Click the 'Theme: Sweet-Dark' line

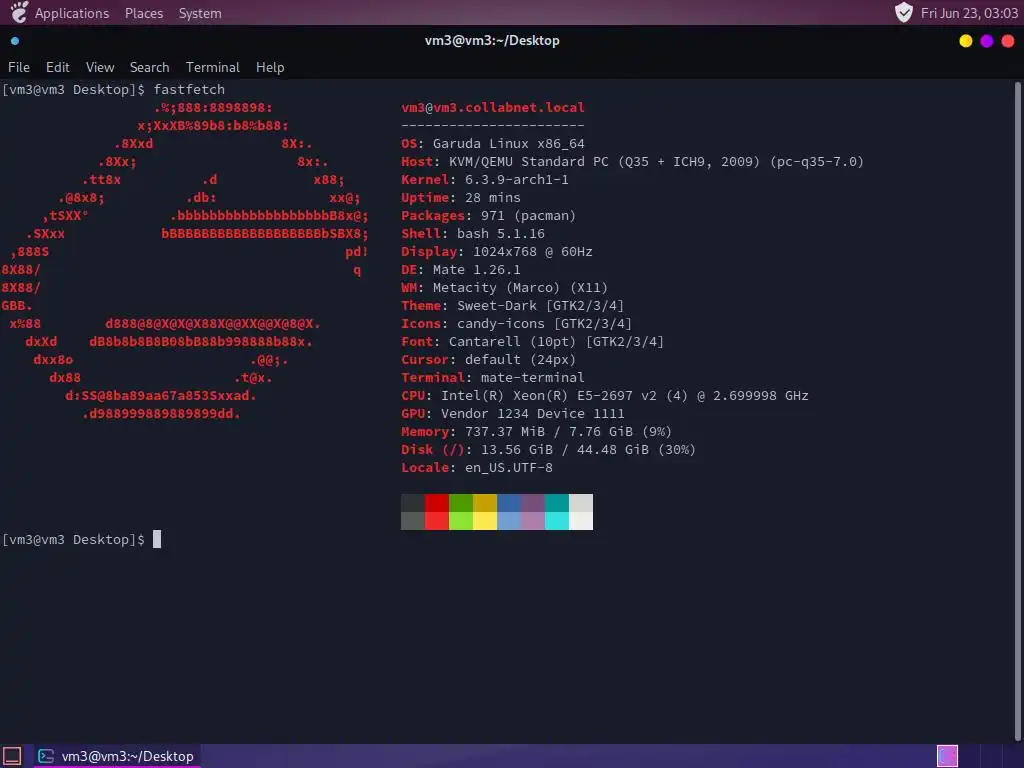(x=513, y=306)
